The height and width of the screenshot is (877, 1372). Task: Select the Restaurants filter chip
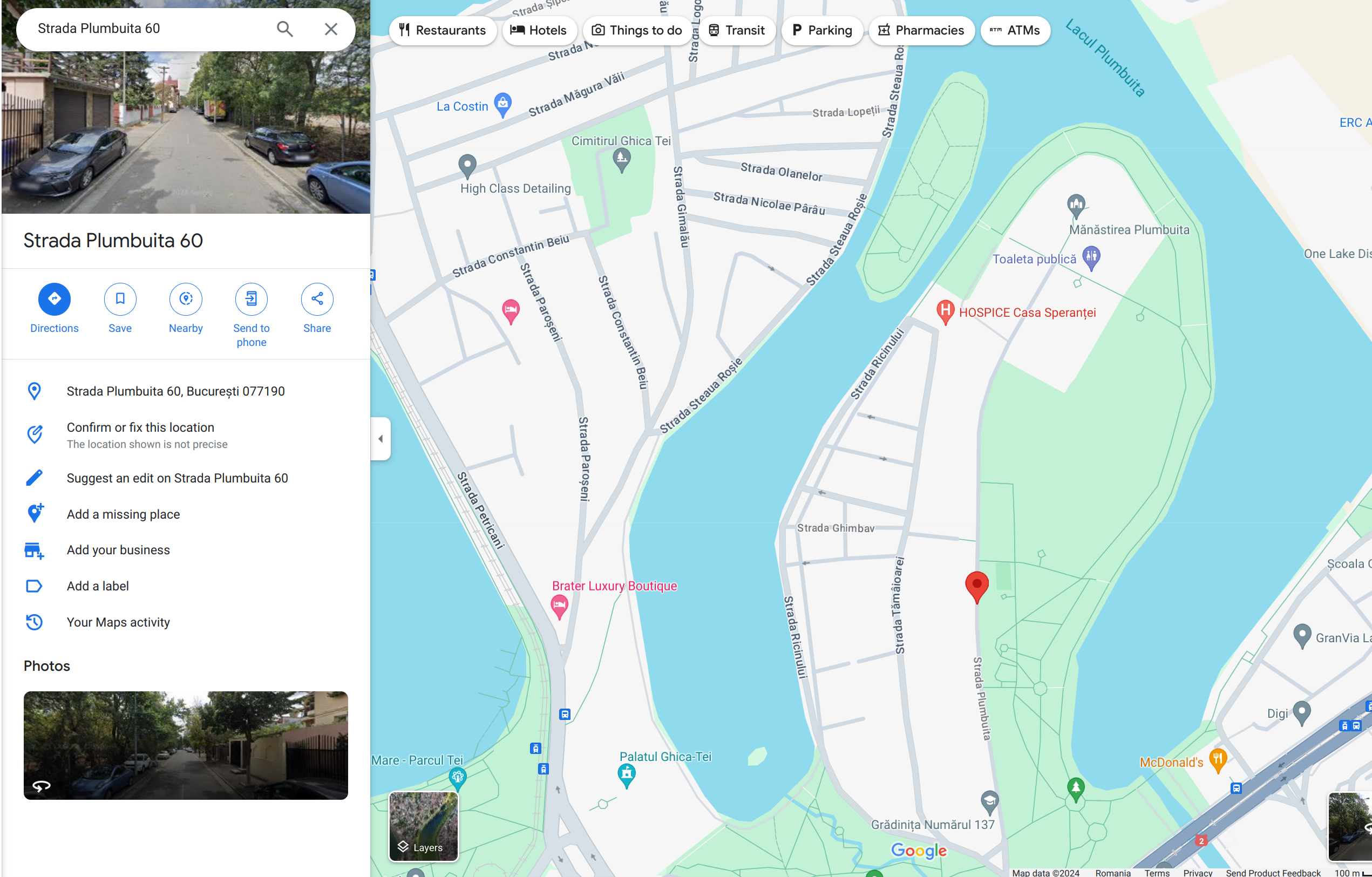[442, 30]
